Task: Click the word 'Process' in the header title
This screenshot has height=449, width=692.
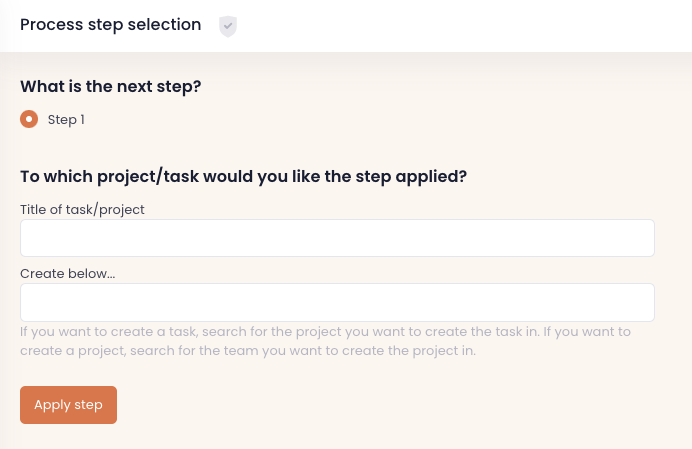Action: click(x=51, y=25)
